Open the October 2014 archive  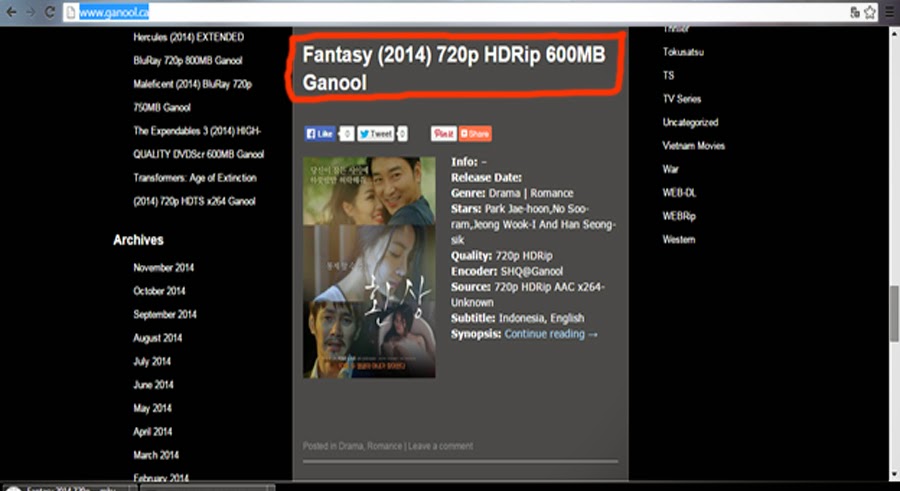click(159, 291)
